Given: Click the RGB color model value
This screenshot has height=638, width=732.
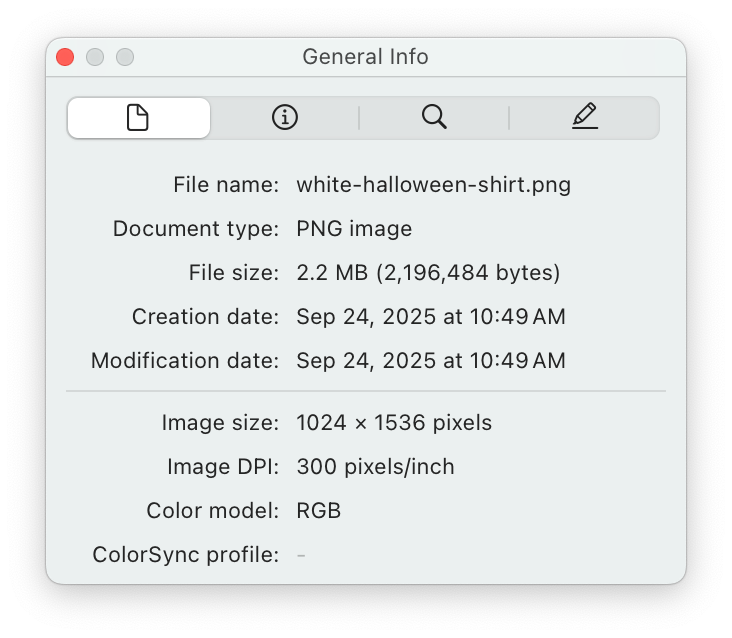Looking at the screenshot, I should (319, 511).
